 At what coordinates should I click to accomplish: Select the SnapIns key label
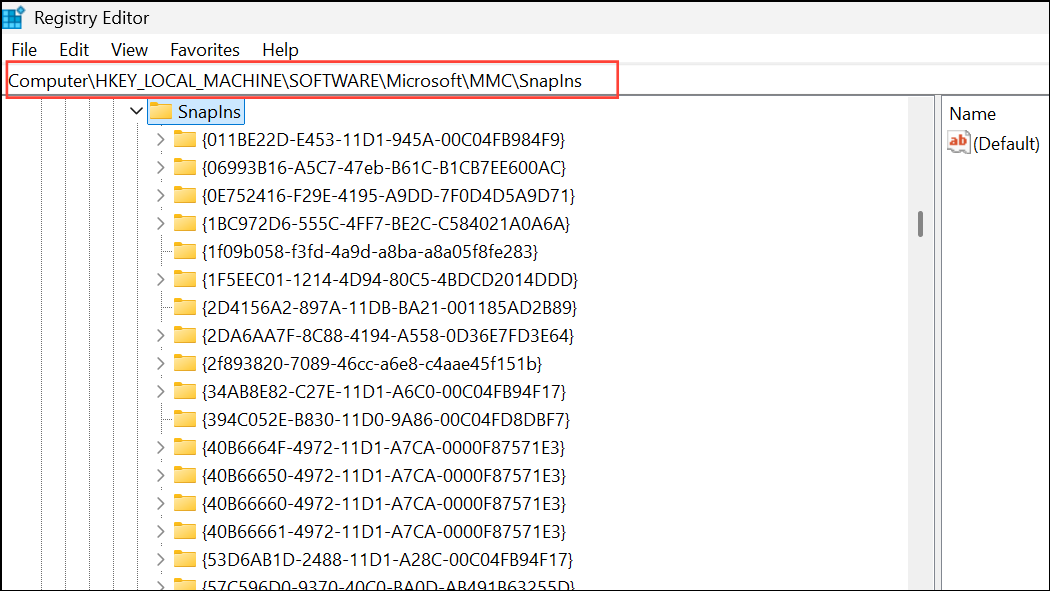209,112
